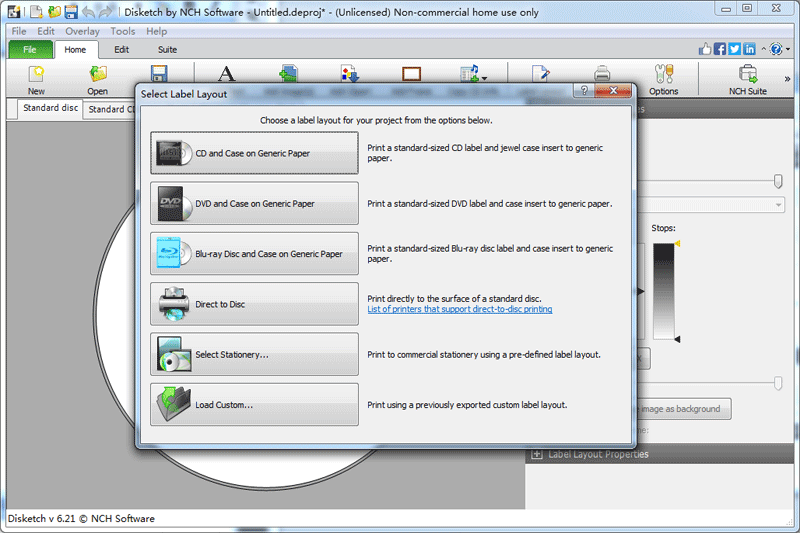The width and height of the screenshot is (800, 533).
Task: Open the Edit menu in the menu bar
Action: 46,31
